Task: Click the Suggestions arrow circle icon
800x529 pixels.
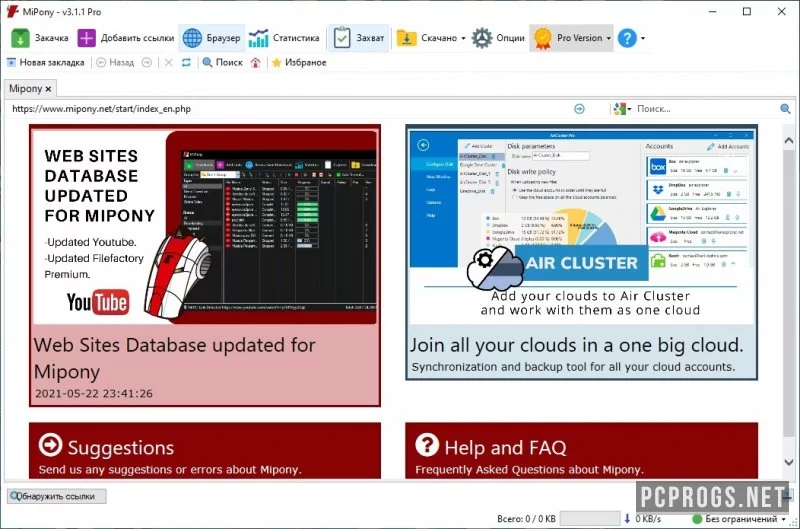Action: tap(50, 445)
